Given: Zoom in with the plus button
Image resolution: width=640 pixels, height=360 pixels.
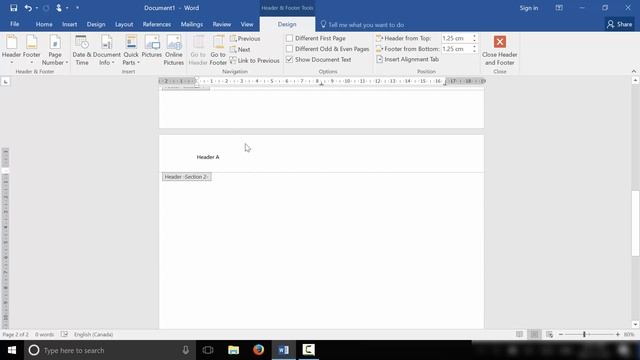Looking at the screenshot, I should click(618, 334).
